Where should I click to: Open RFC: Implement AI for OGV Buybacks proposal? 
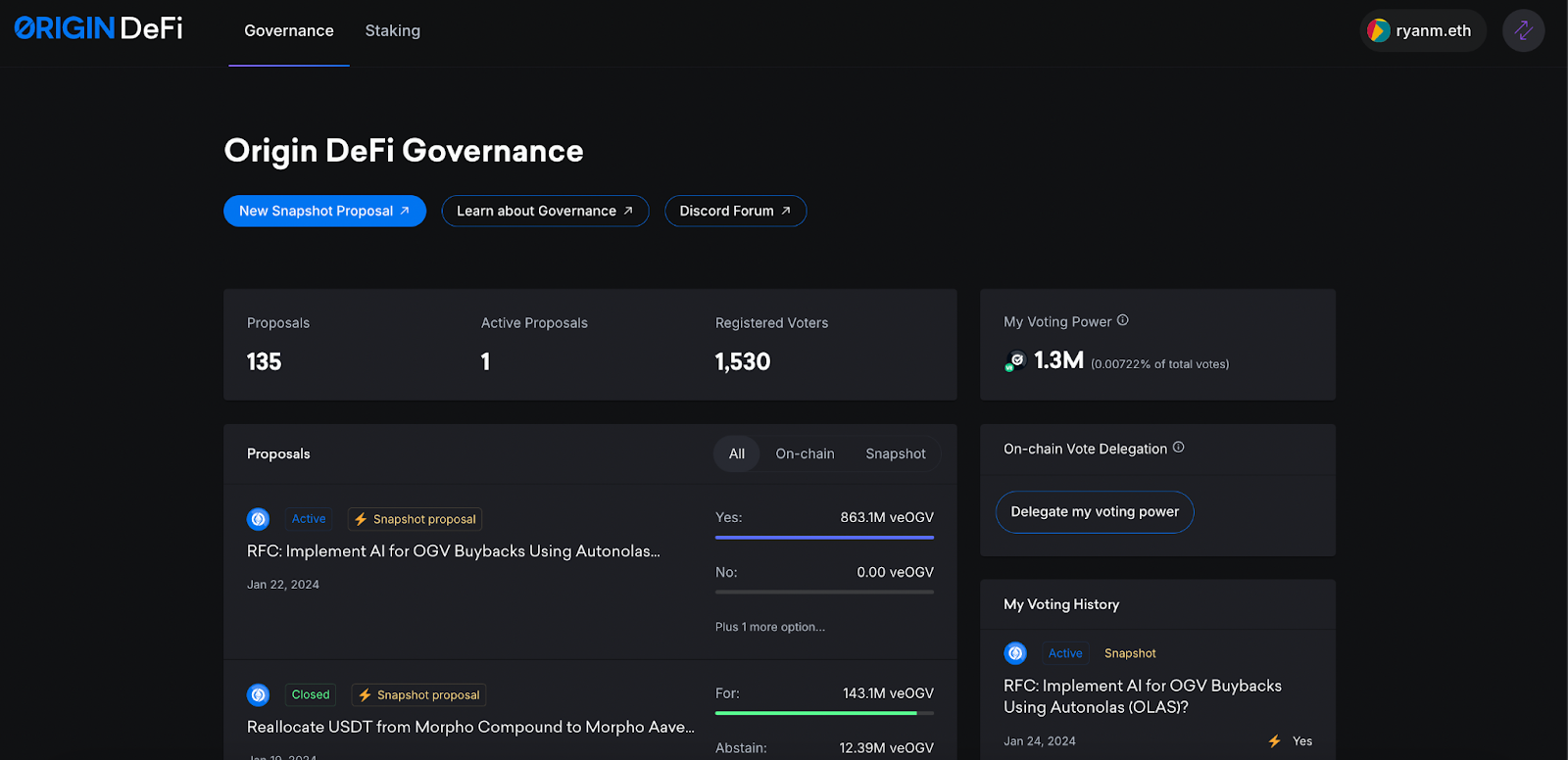(454, 551)
